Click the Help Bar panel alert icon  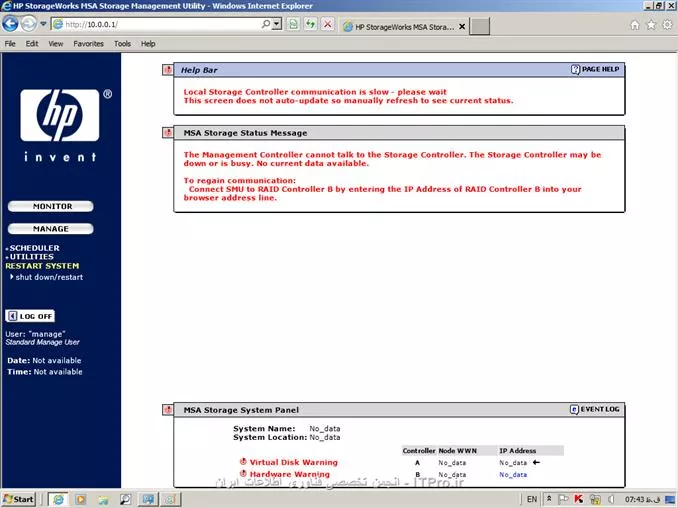pyautogui.click(x=168, y=70)
